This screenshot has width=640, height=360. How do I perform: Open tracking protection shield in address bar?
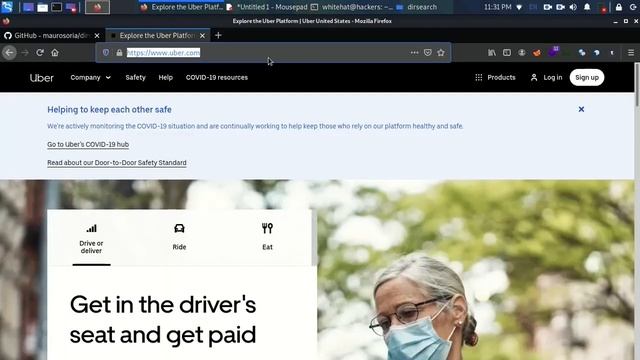click(x=106, y=53)
